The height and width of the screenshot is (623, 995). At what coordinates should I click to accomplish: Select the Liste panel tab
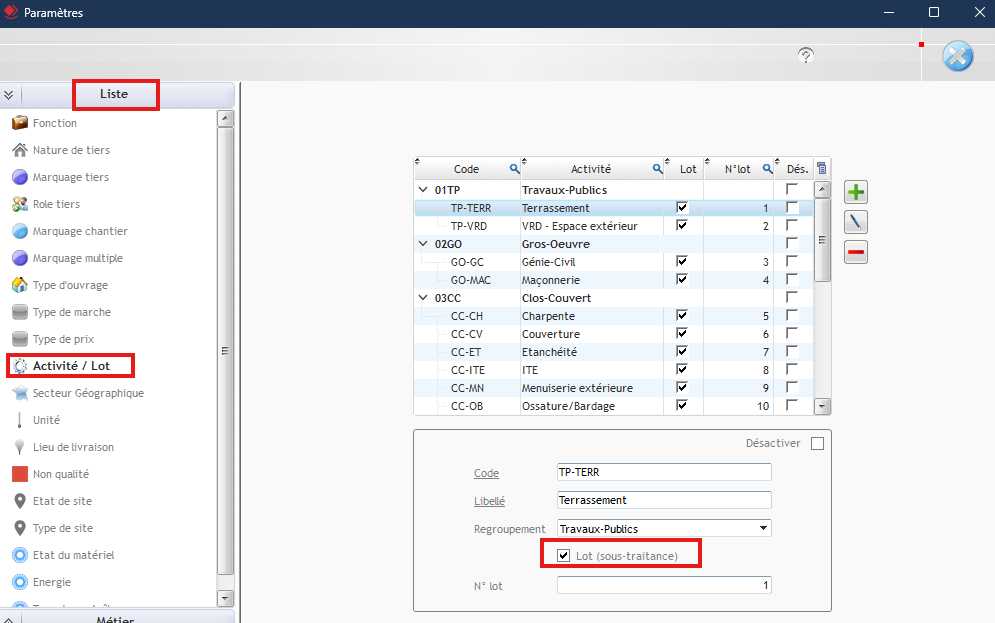click(x=114, y=94)
